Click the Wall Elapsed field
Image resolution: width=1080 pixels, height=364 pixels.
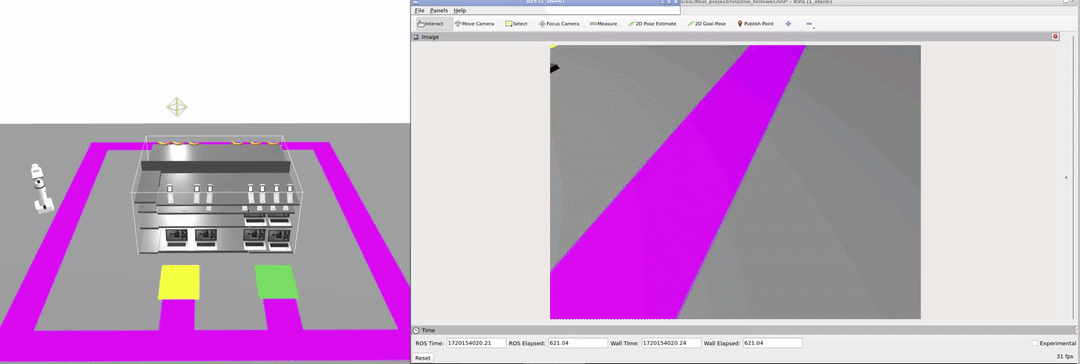(x=773, y=343)
